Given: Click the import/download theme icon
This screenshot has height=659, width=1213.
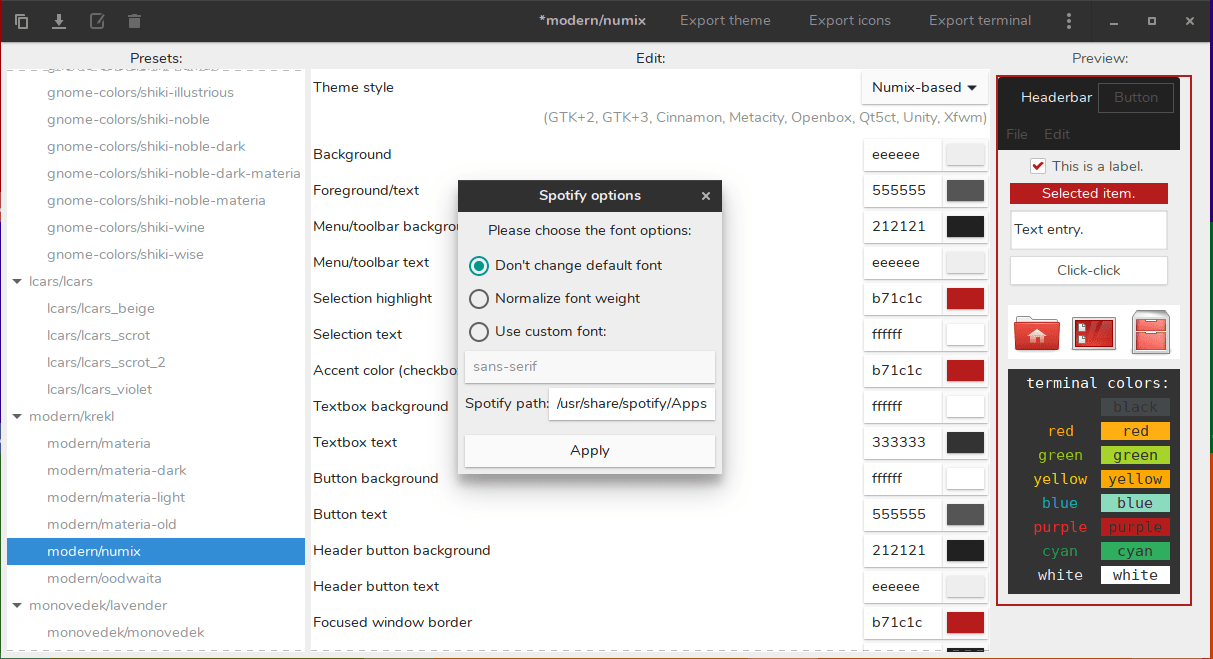Looking at the screenshot, I should (x=59, y=21).
